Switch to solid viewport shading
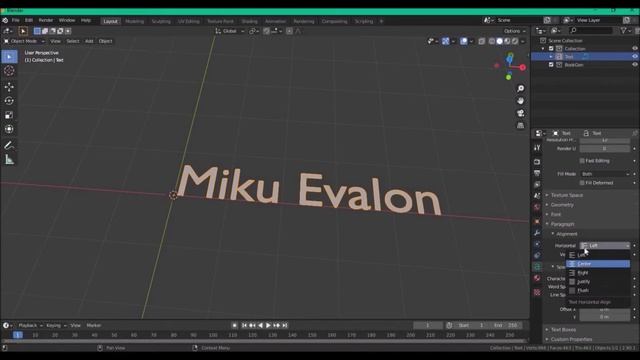 (x=500, y=41)
